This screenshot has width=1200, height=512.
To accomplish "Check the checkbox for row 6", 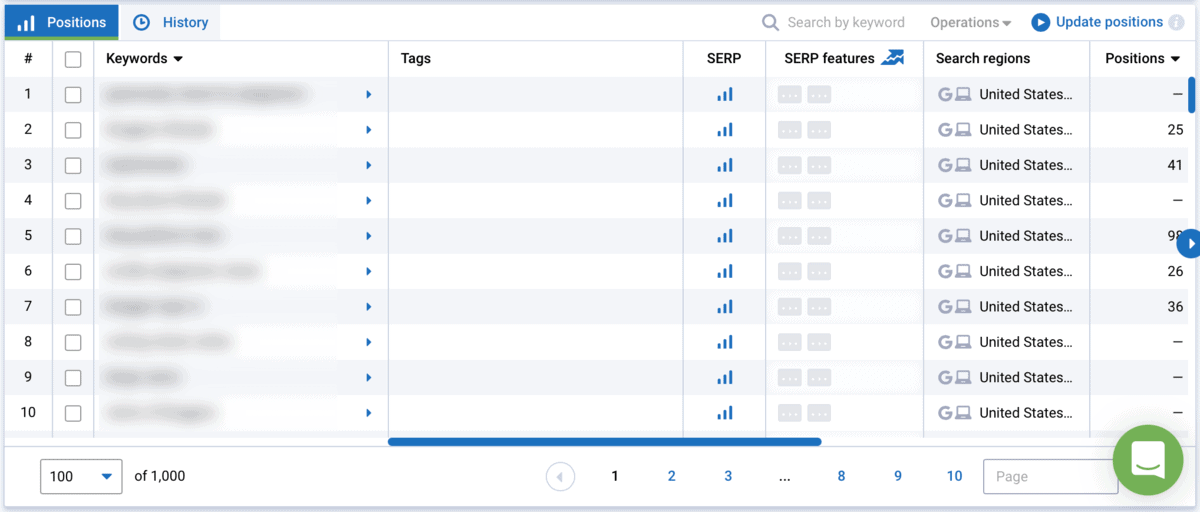I will click(x=73, y=272).
